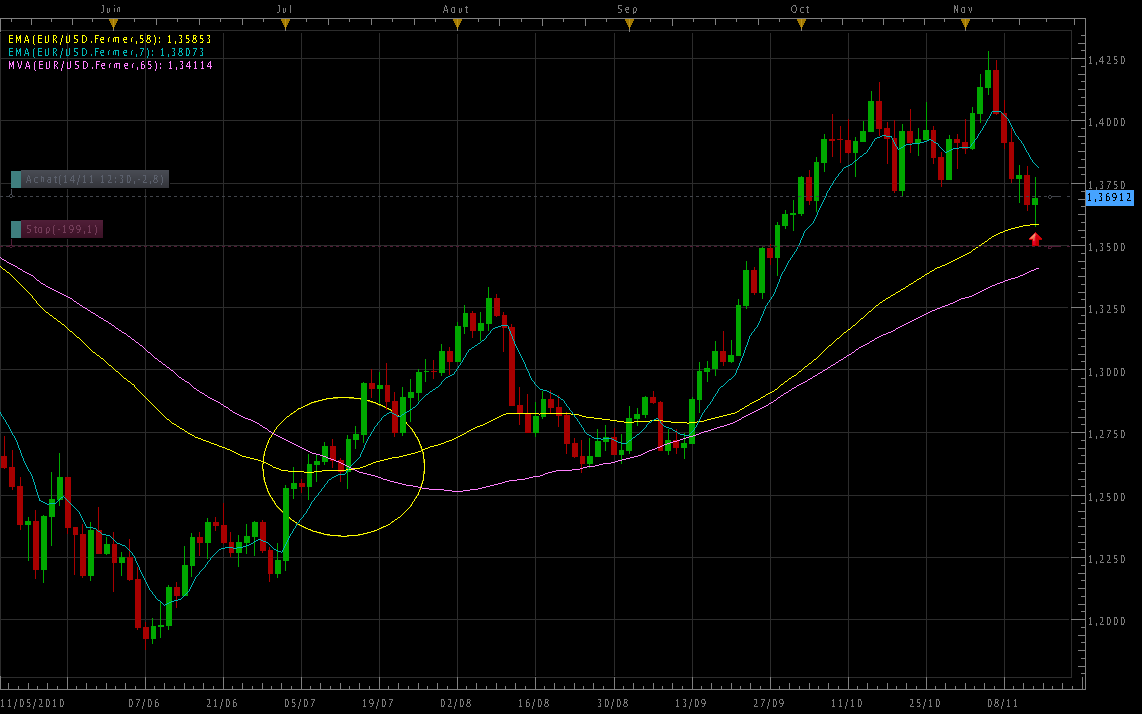Click the 13/09 date axis label
Image resolution: width=1142 pixels, height=714 pixels.
coord(690,704)
